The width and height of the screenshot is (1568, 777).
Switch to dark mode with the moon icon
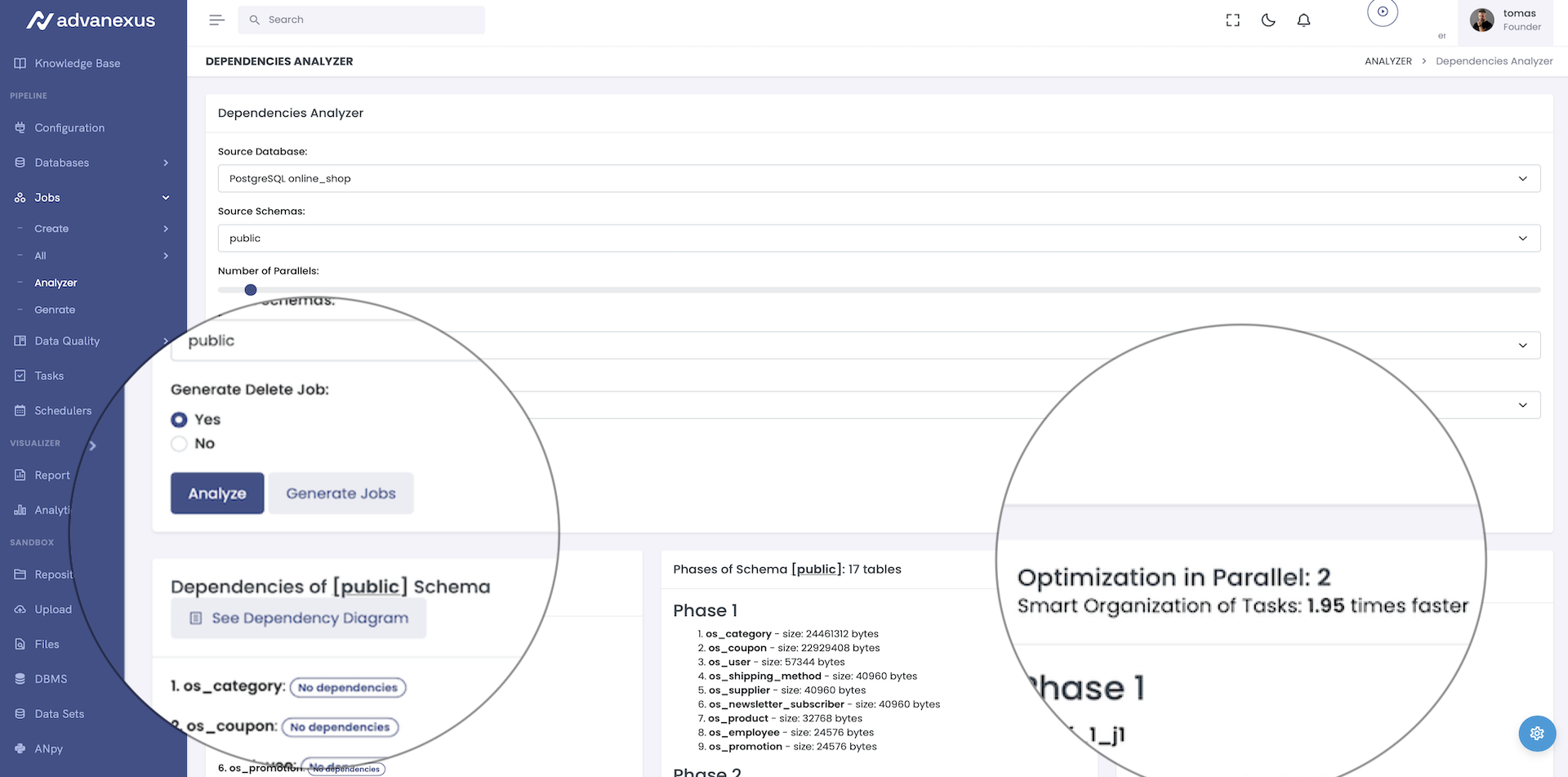click(1268, 20)
